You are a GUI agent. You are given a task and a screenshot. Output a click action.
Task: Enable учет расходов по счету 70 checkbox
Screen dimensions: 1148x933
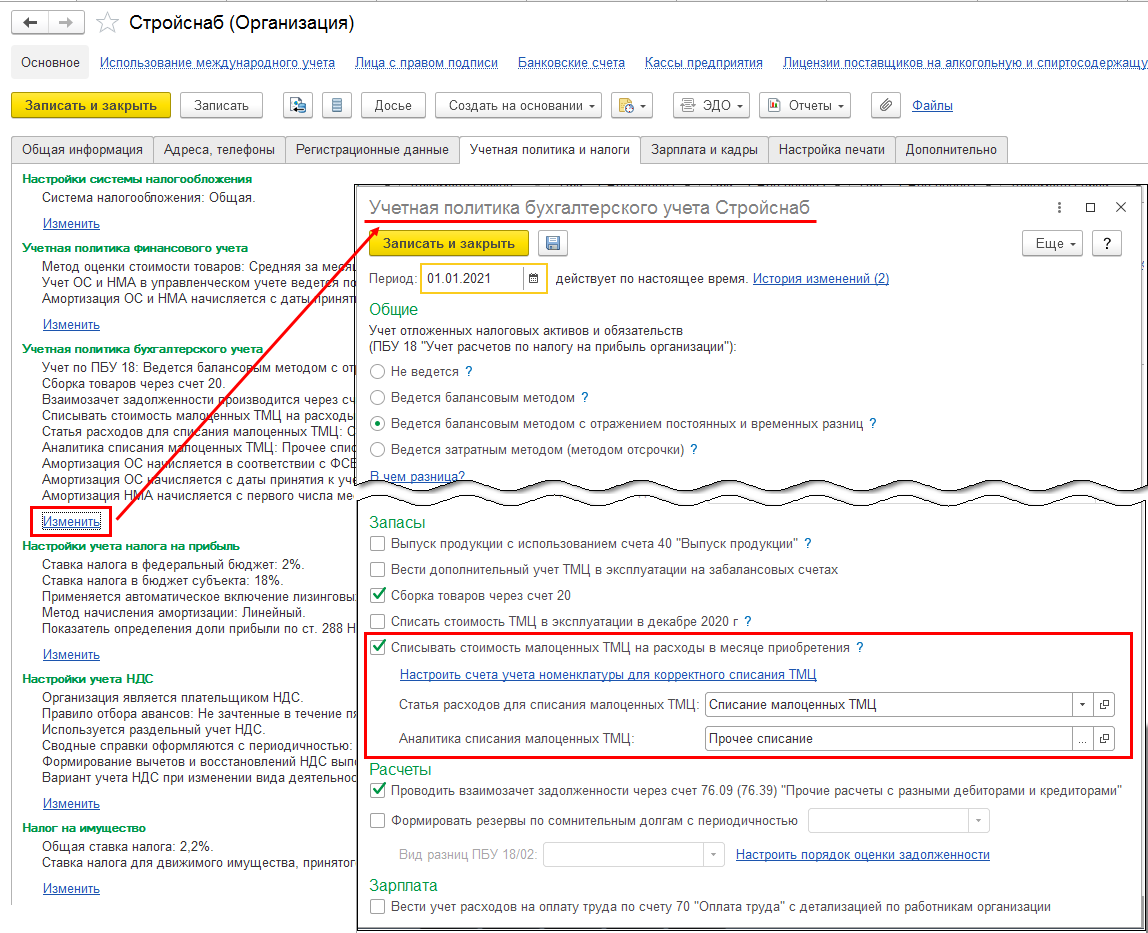(378, 907)
